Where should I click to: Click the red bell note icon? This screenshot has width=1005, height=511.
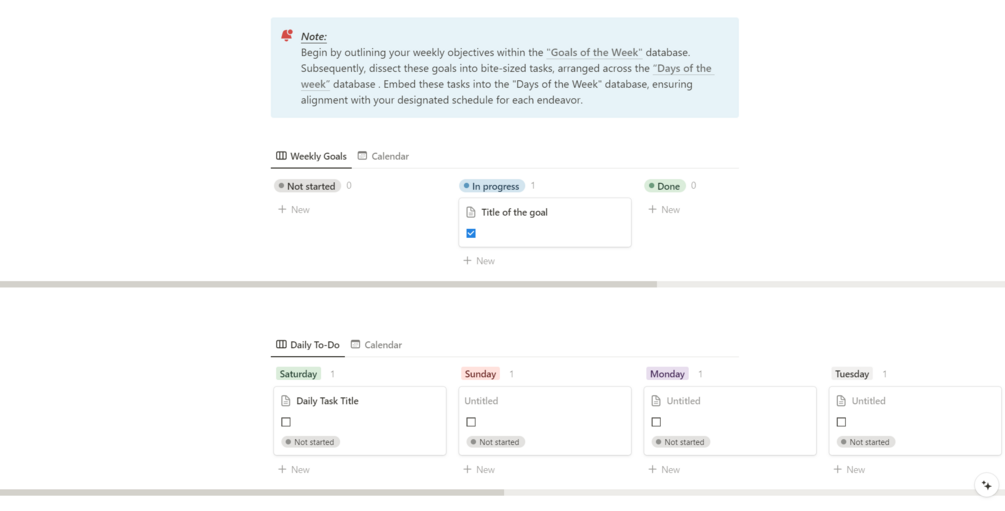287,36
